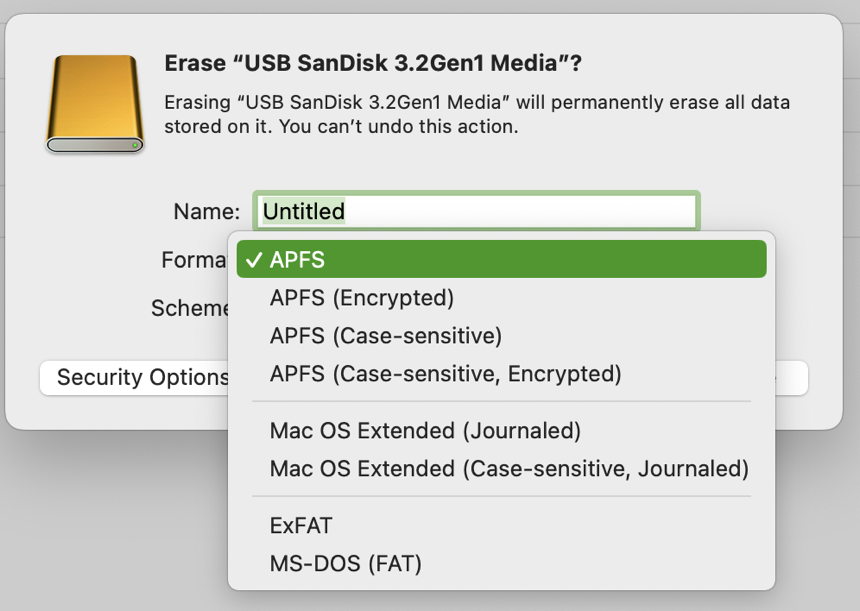Image resolution: width=860 pixels, height=611 pixels.
Task: Select the checked APFS format option
Action: click(x=501, y=259)
